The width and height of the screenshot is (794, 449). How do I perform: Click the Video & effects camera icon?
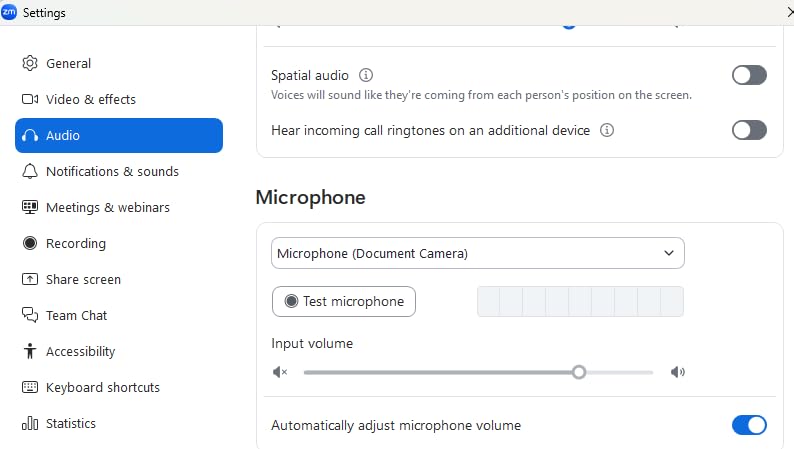click(x=30, y=100)
